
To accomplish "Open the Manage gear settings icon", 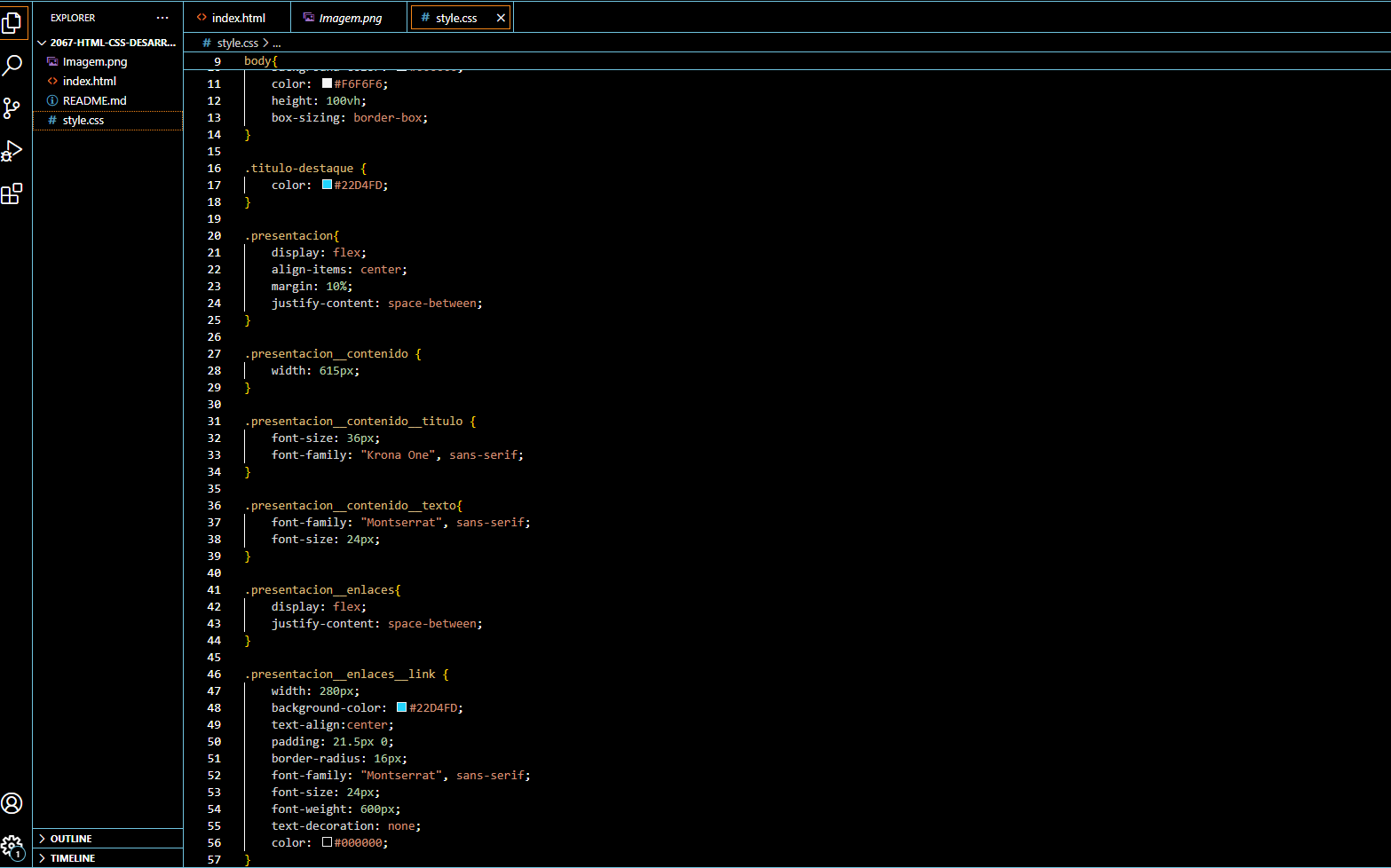I will click(x=12, y=847).
